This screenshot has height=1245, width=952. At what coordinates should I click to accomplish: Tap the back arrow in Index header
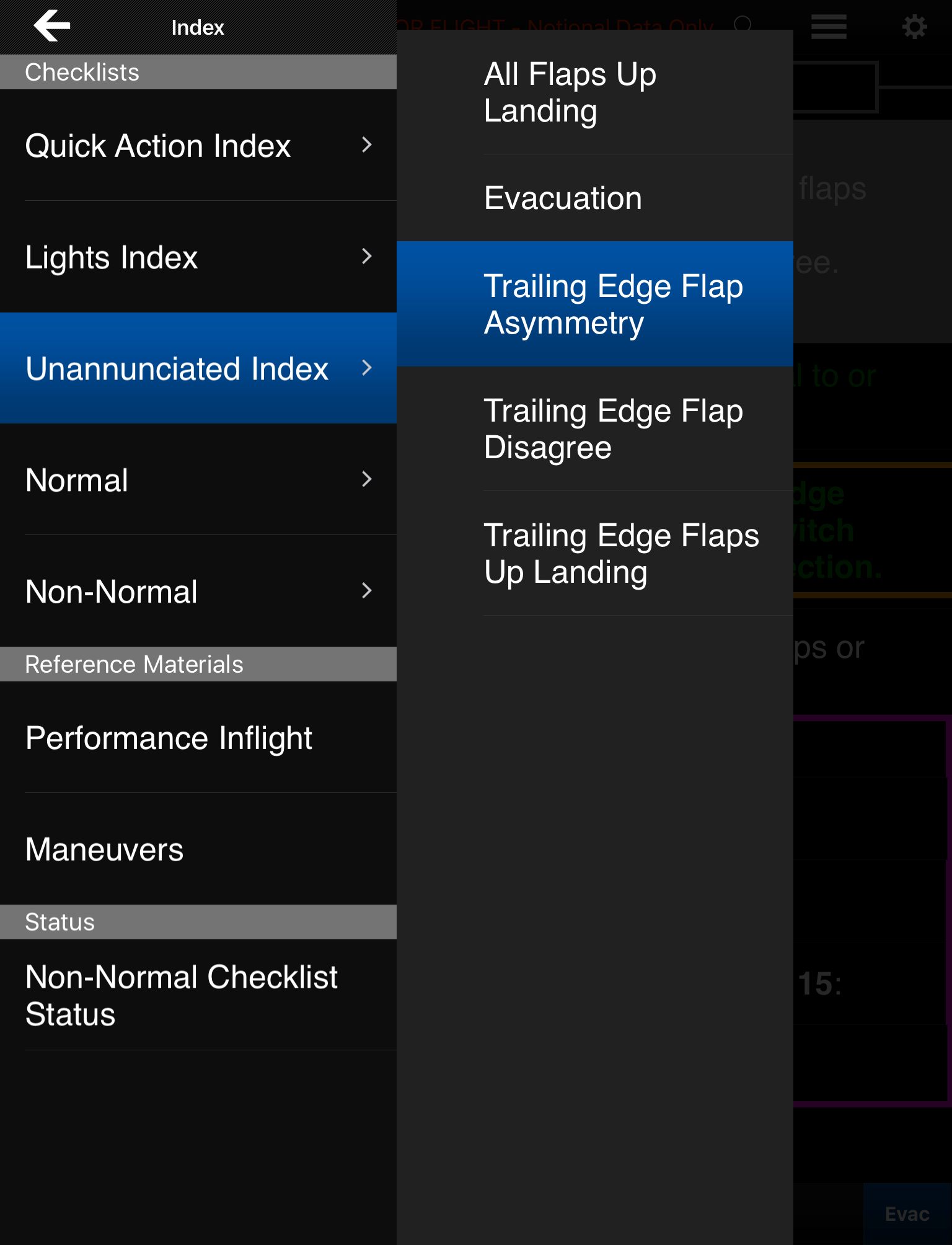tap(52, 27)
